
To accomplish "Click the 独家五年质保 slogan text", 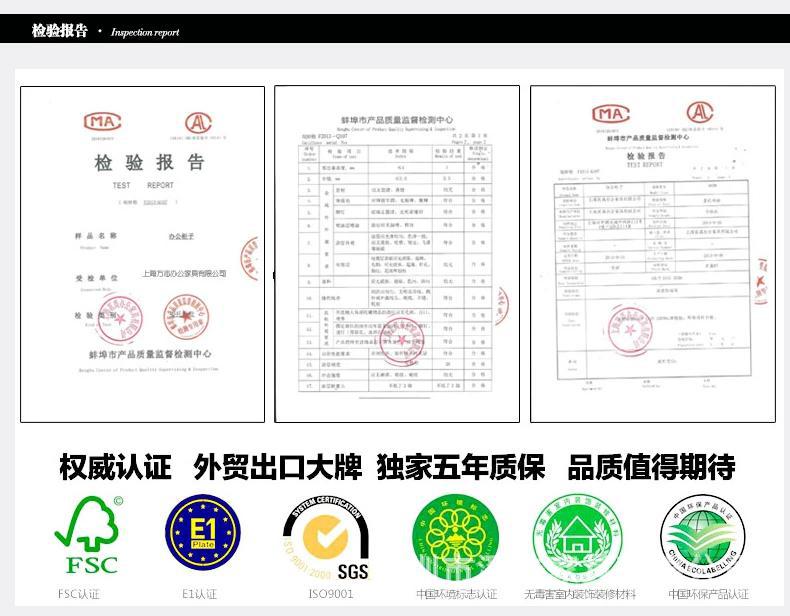I will 460,467.
